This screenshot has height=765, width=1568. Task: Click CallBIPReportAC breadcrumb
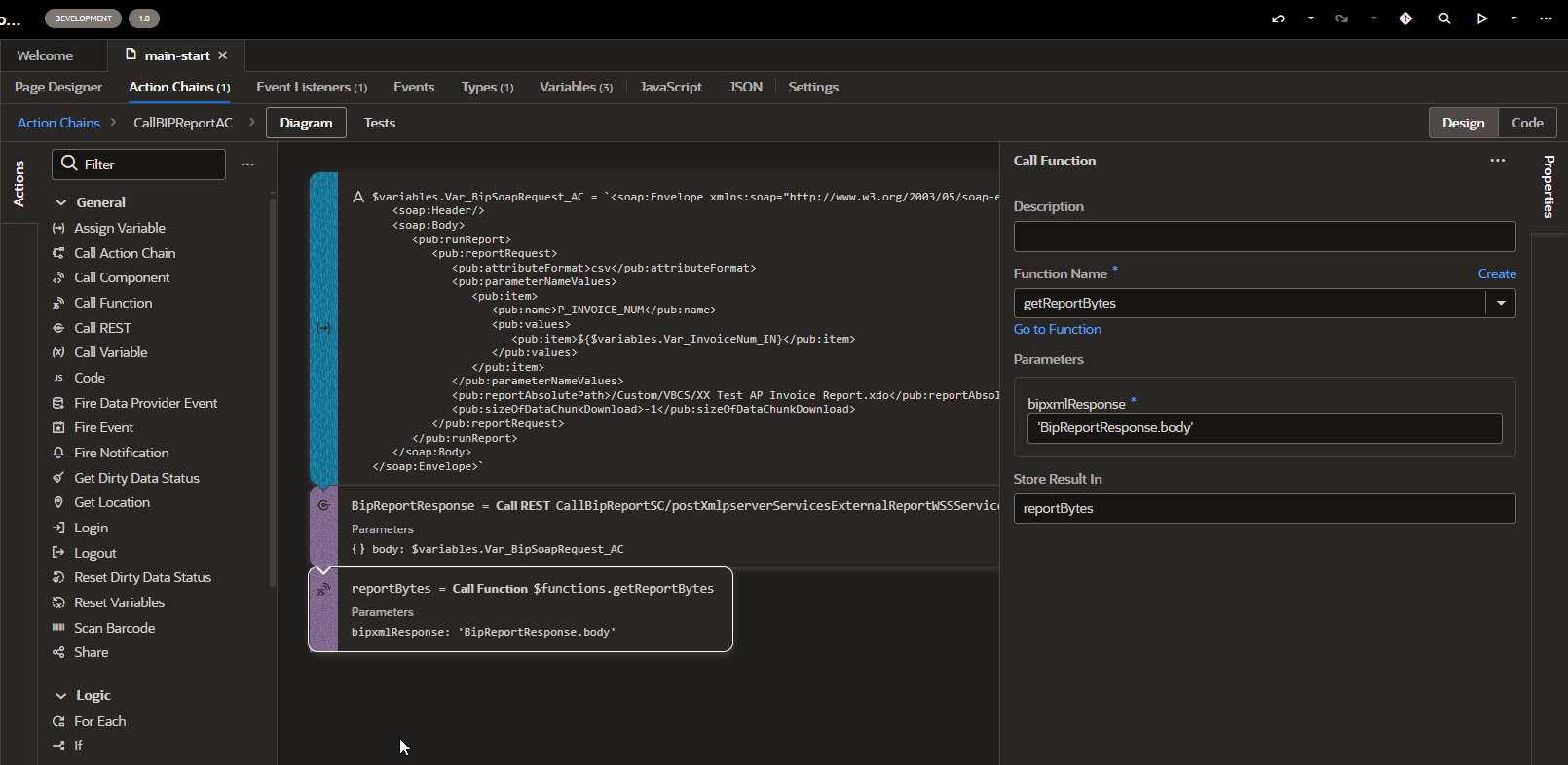point(183,123)
